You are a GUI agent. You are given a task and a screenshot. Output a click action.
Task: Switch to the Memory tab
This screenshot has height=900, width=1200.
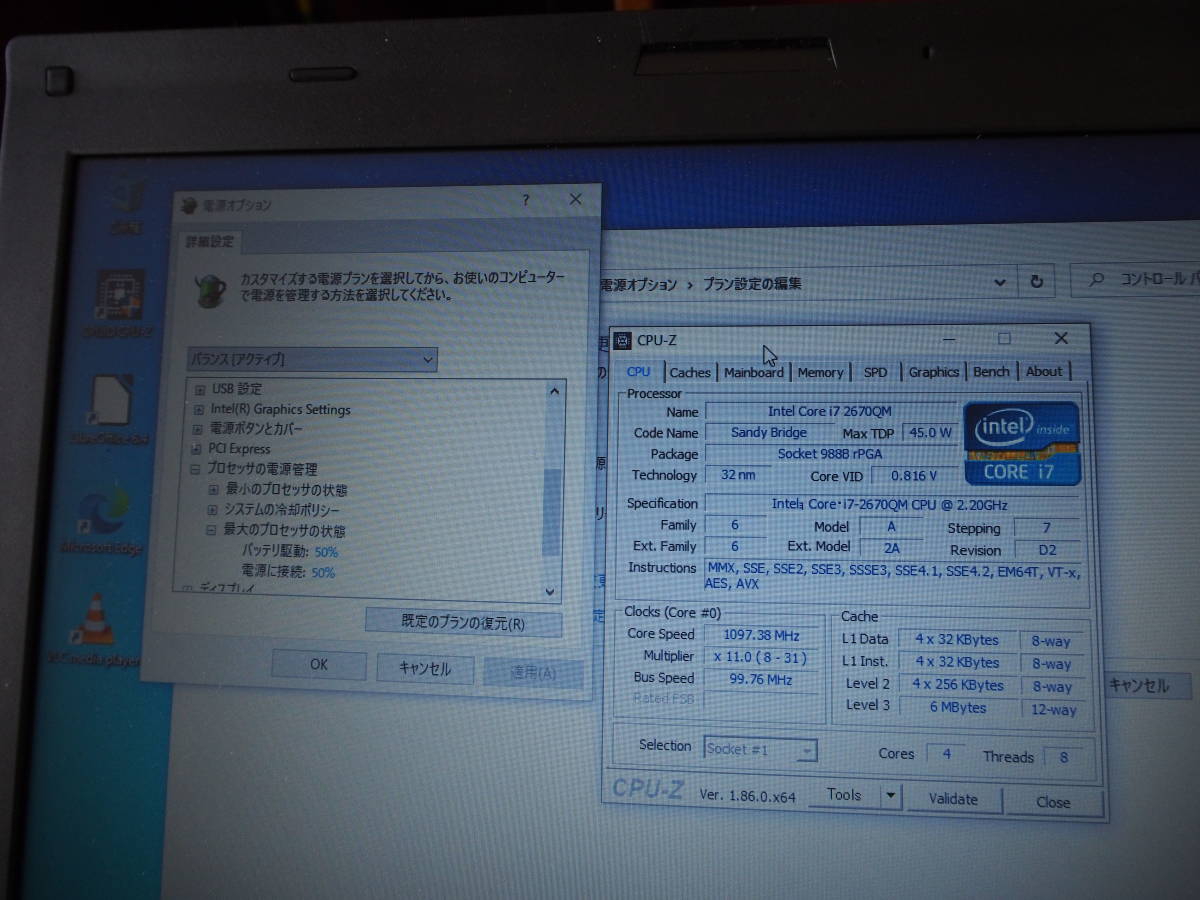821,372
